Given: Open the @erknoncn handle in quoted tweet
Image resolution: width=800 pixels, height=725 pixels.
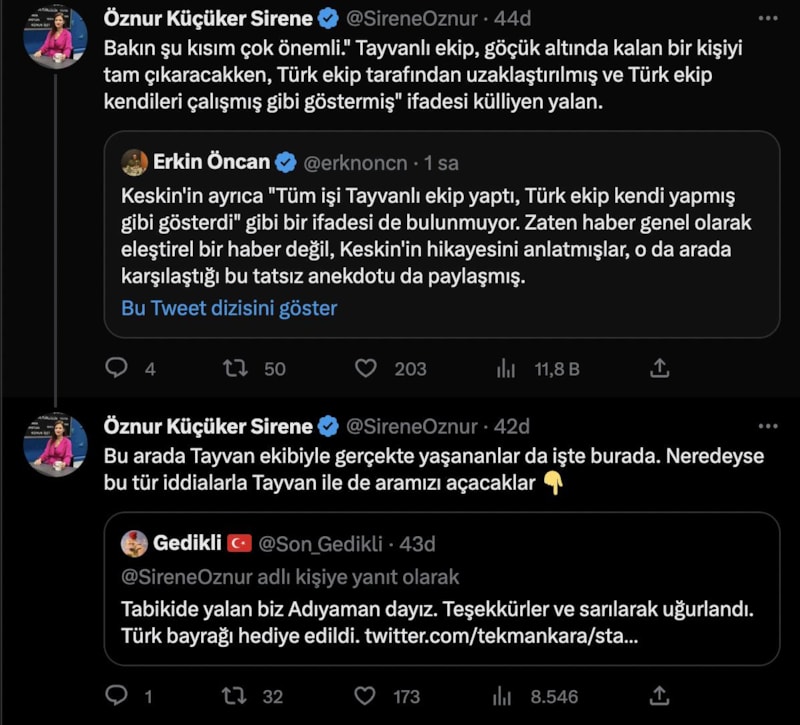Looking at the screenshot, I should point(358,163).
